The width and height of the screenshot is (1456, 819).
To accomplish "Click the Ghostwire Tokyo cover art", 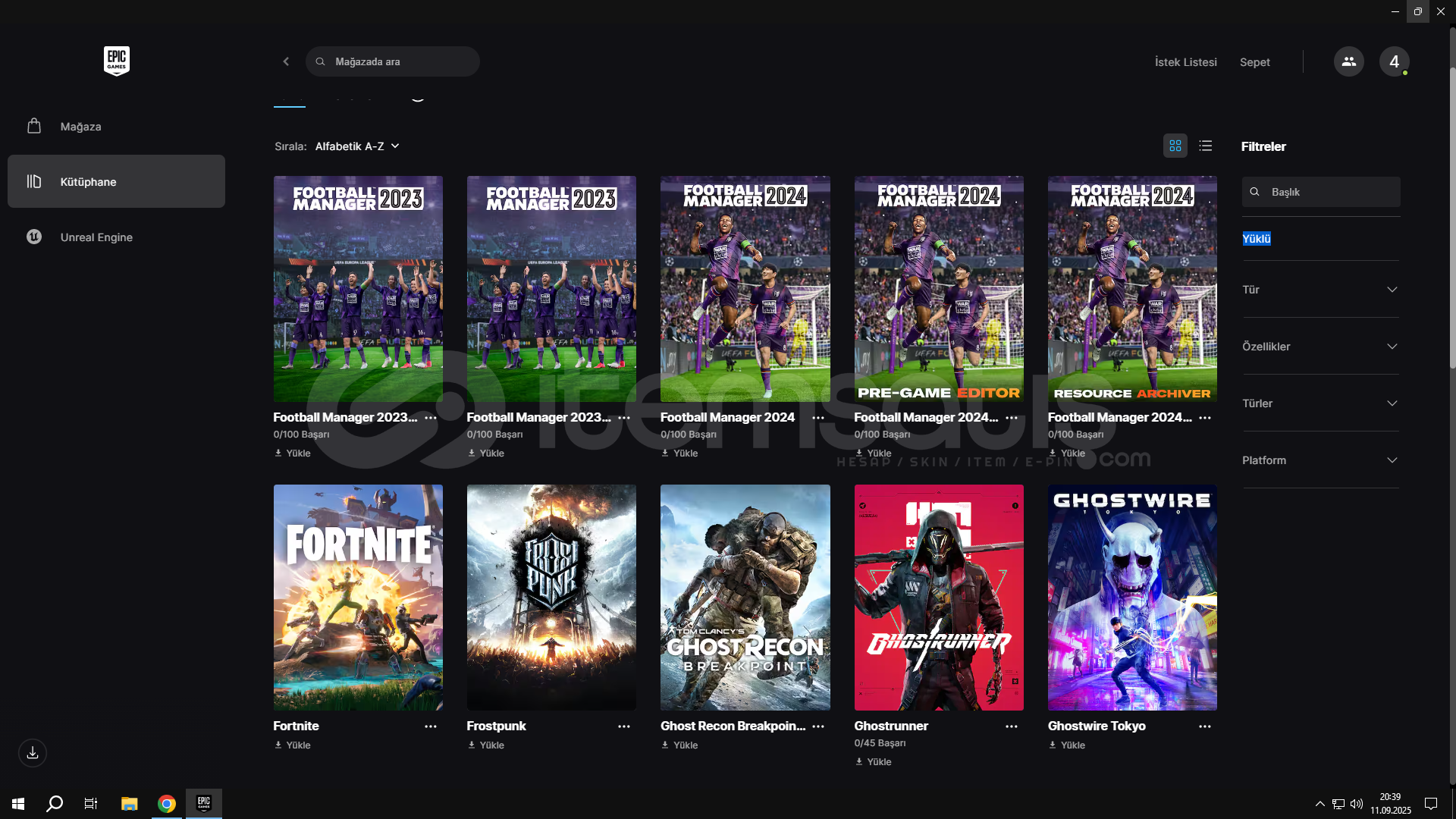I will click(x=1132, y=598).
